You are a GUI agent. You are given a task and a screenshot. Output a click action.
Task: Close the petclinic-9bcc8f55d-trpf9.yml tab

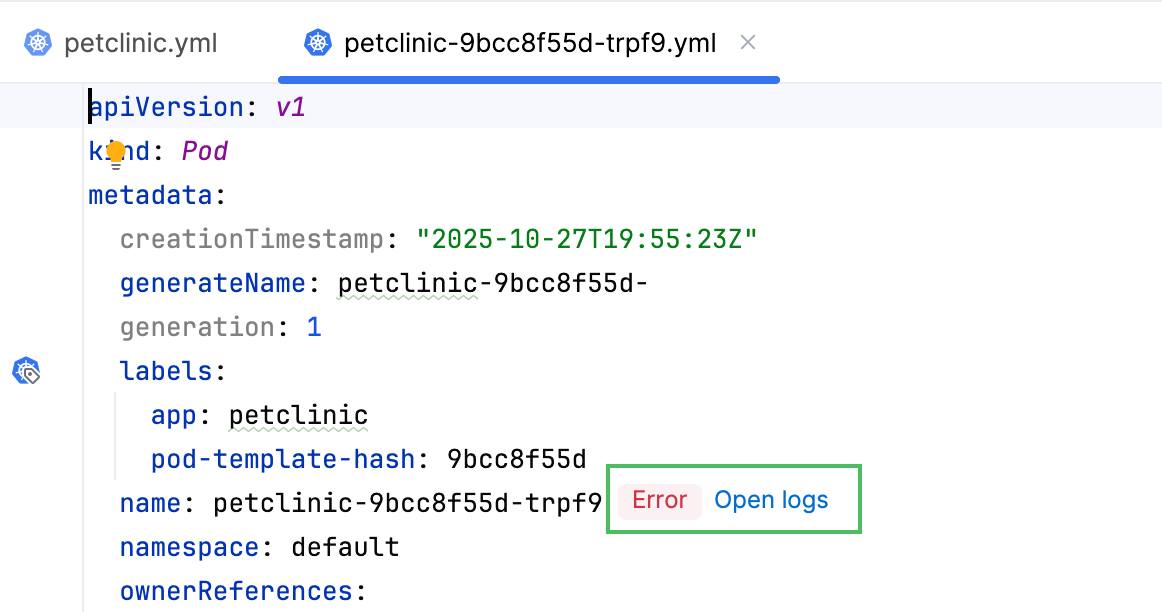(x=748, y=43)
